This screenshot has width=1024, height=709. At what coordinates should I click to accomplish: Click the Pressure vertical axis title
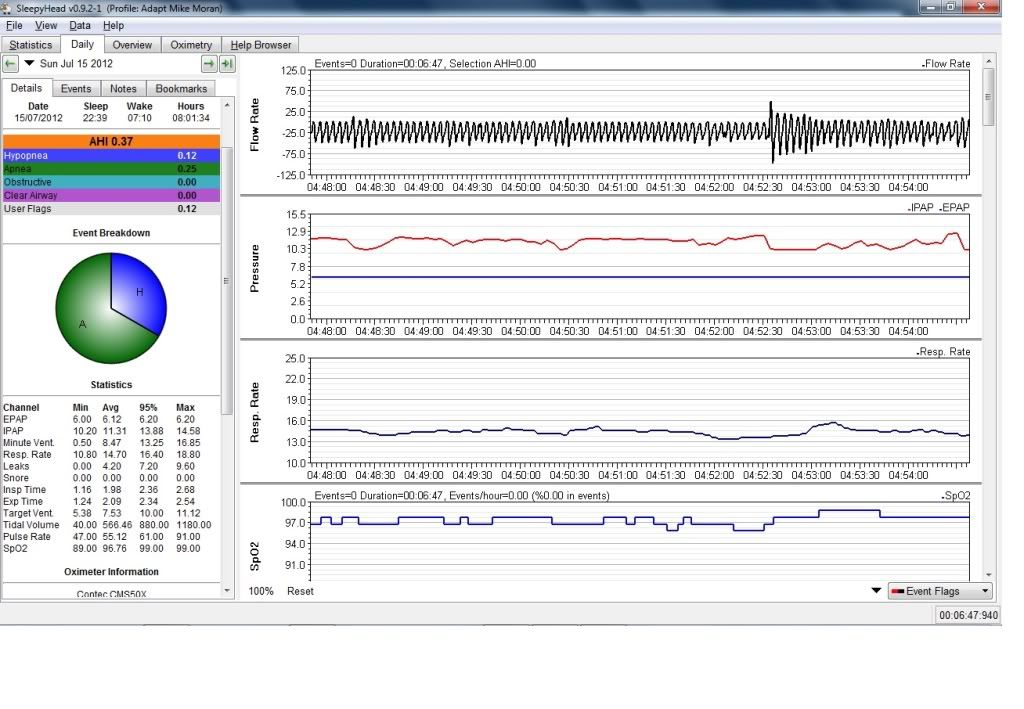tap(255, 268)
